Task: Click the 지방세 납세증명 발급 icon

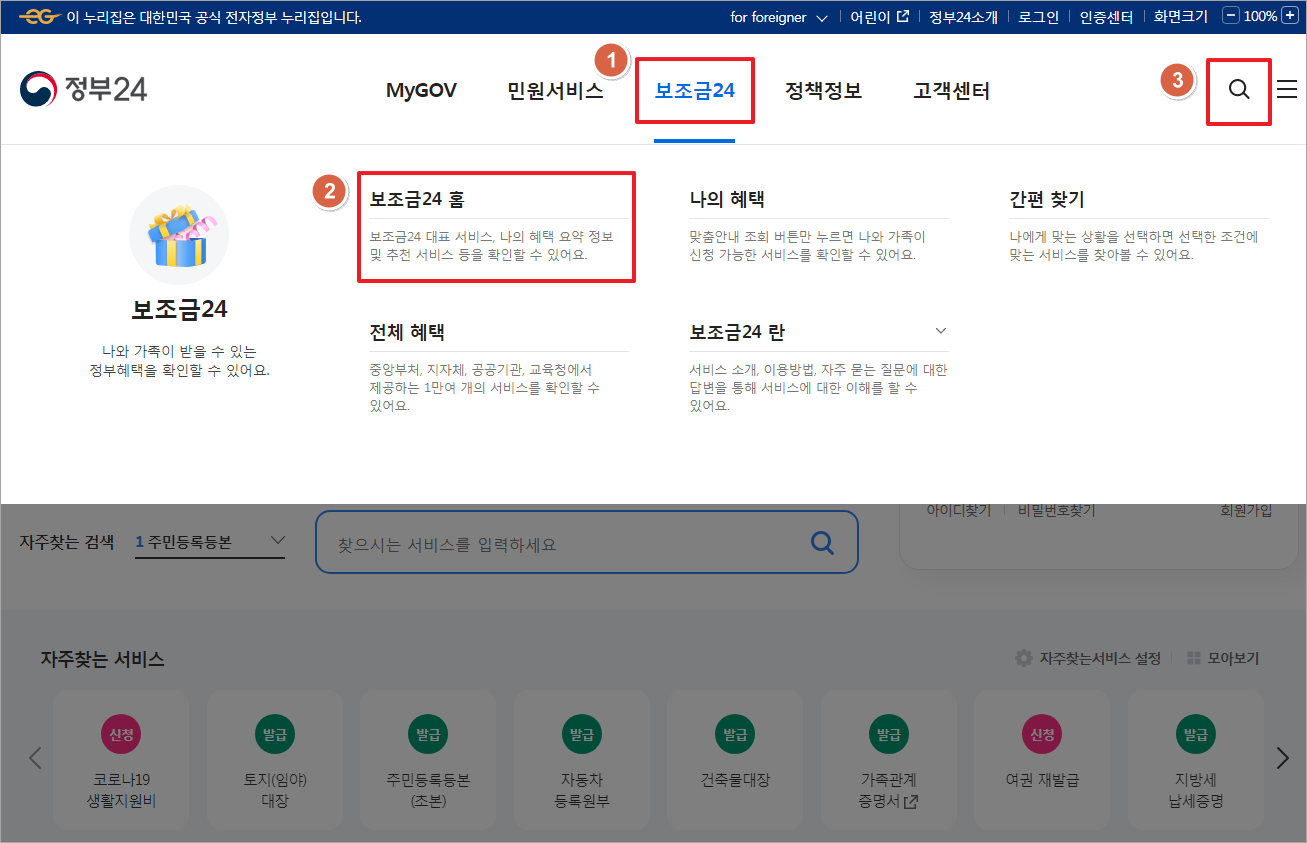Action: coord(1195,734)
